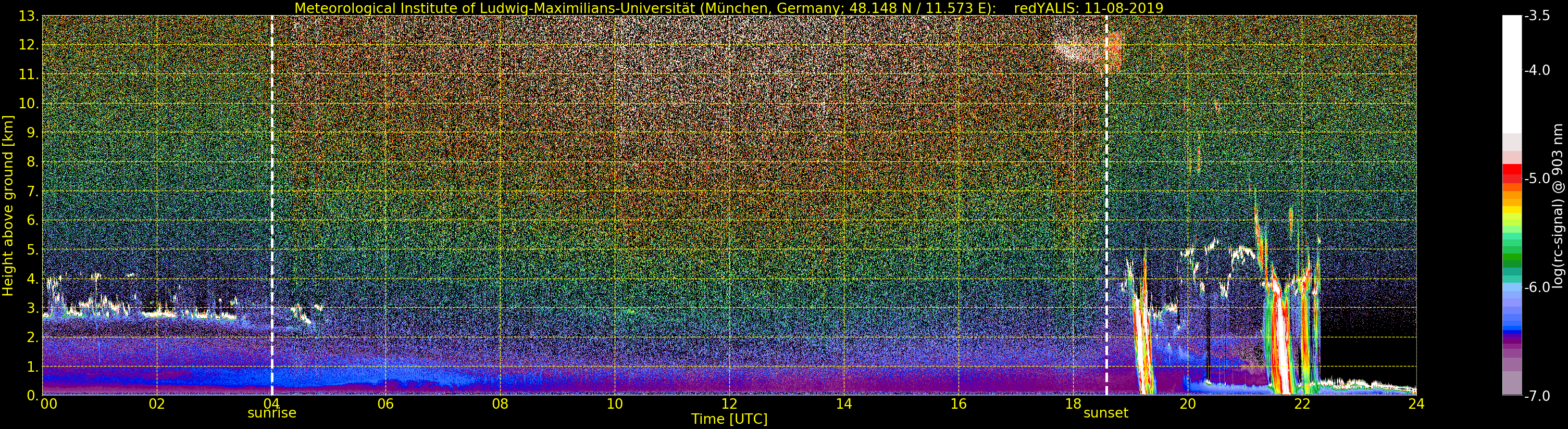Viewport: 1568px width, 429px height.
Task: Select the '10.' height axis tick label
Action: 29,104
